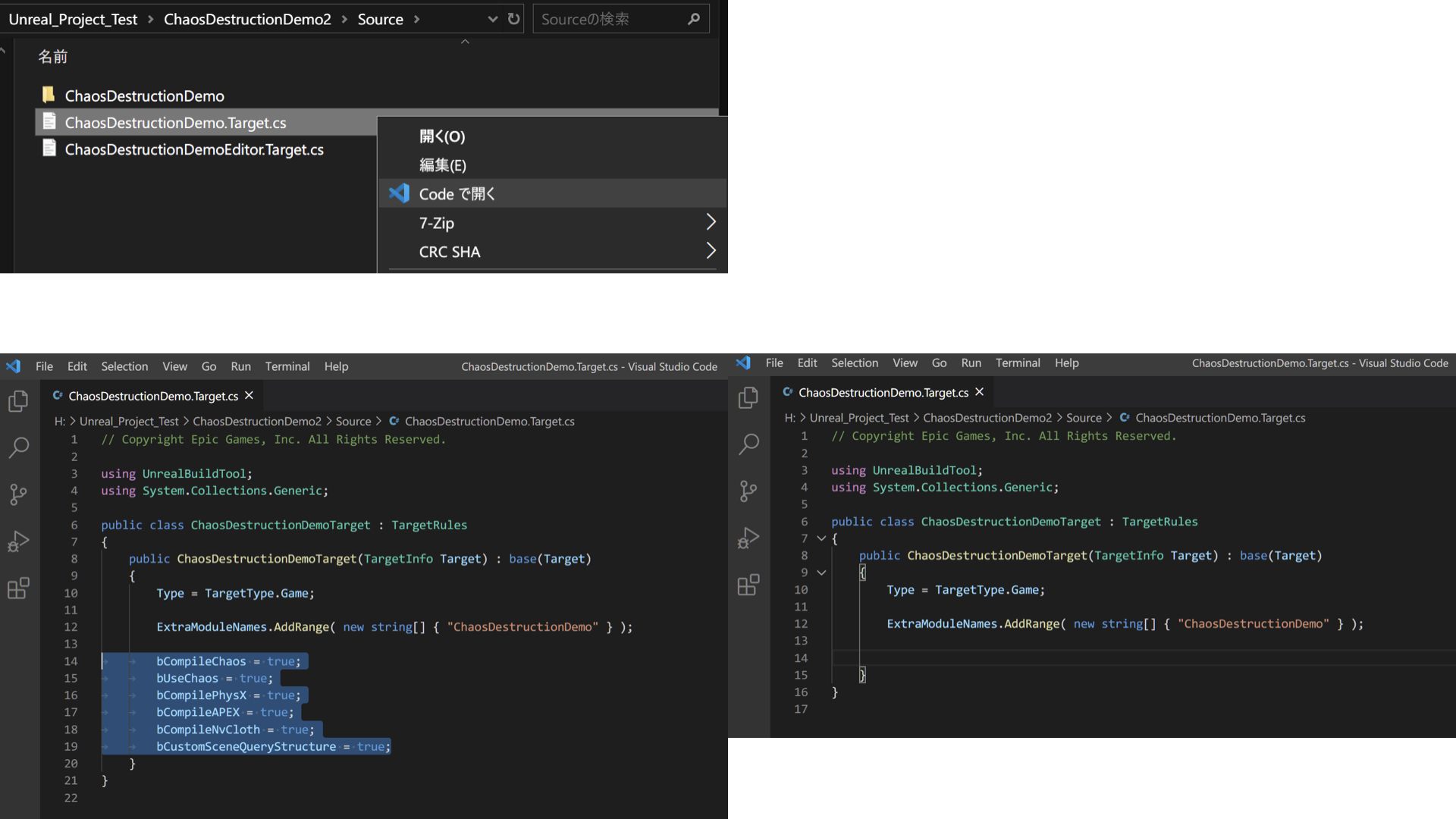The height and width of the screenshot is (819, 1456).
Task: Open Explorer icon in left VS Code window
Action: 18,400
